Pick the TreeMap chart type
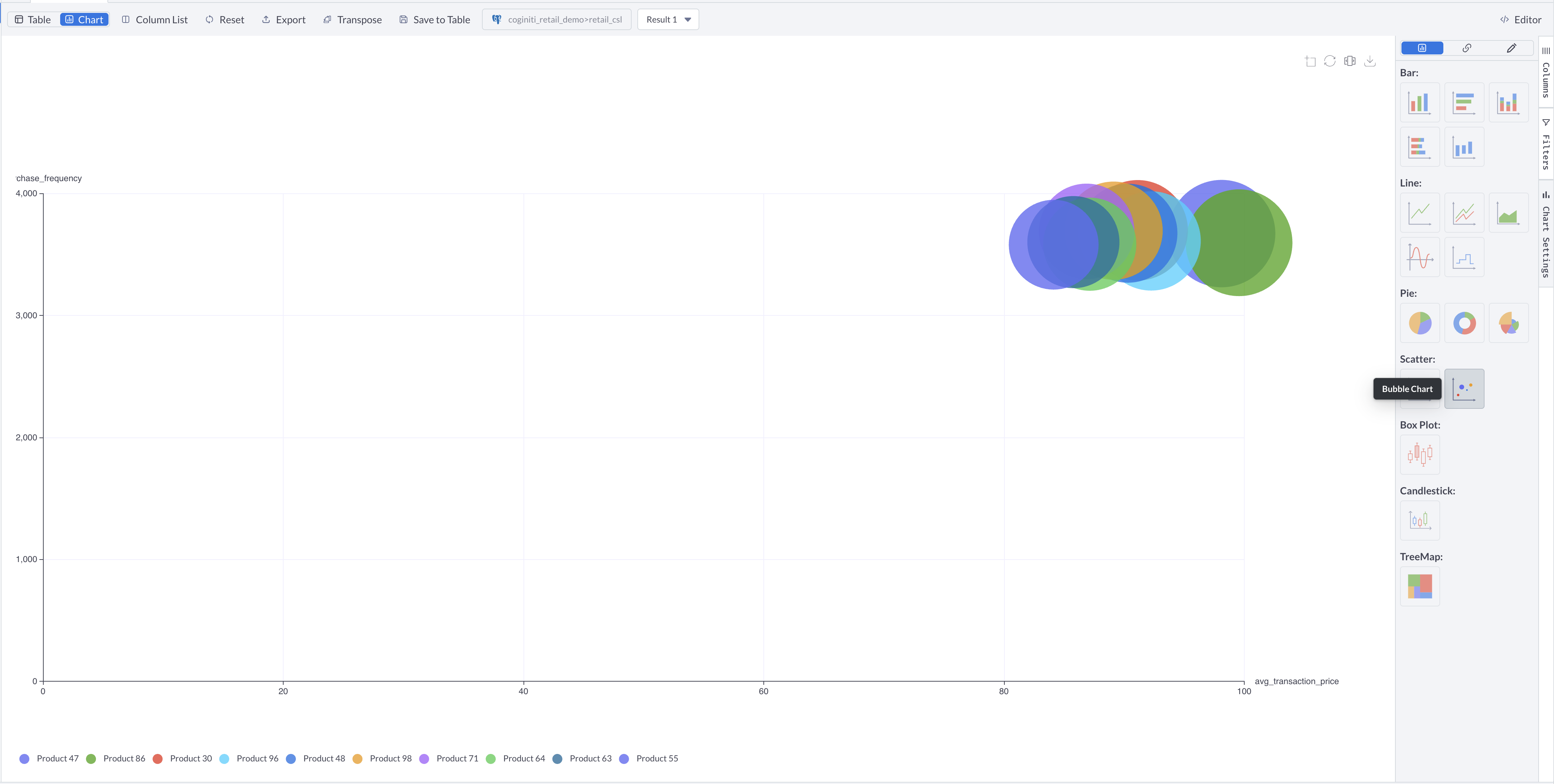Screen dimensions: 1554x784 coord(1419,586)
